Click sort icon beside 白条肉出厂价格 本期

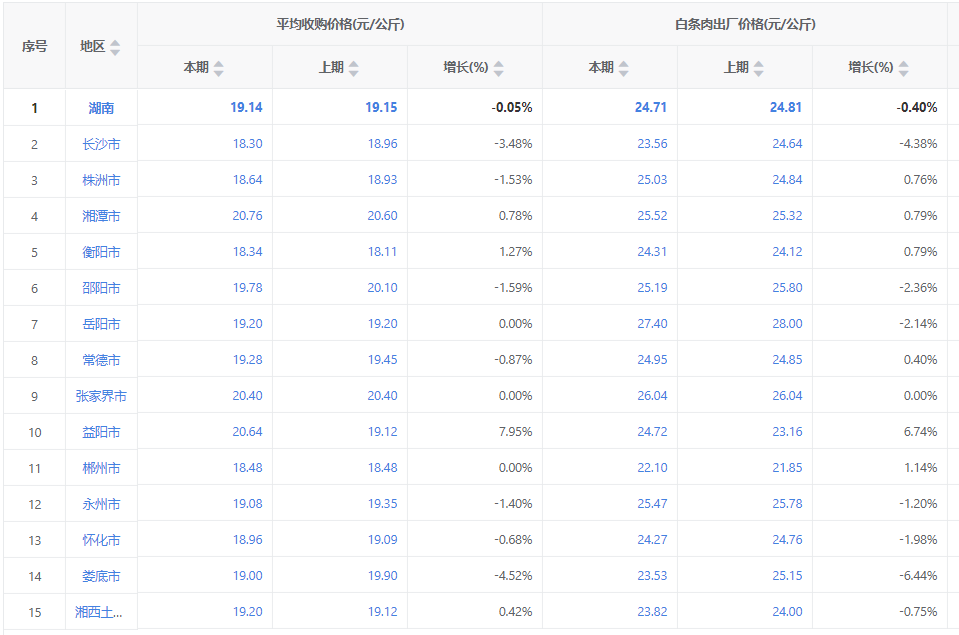click(624, 68)
